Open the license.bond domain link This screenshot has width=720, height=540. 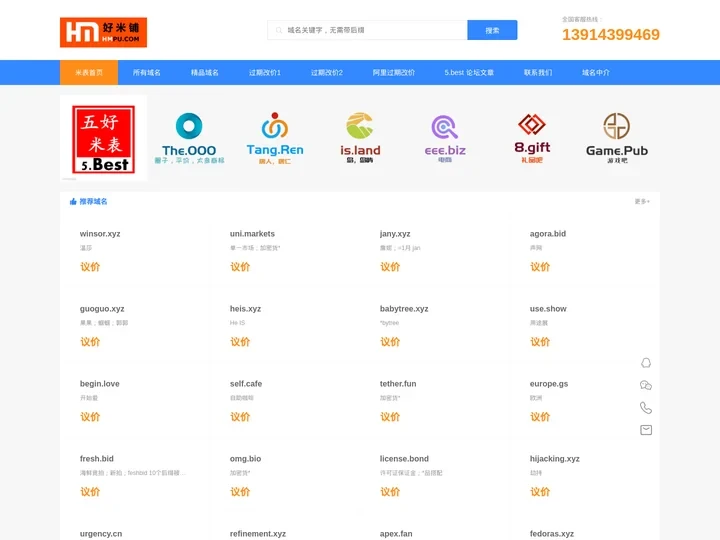(404, 458)
